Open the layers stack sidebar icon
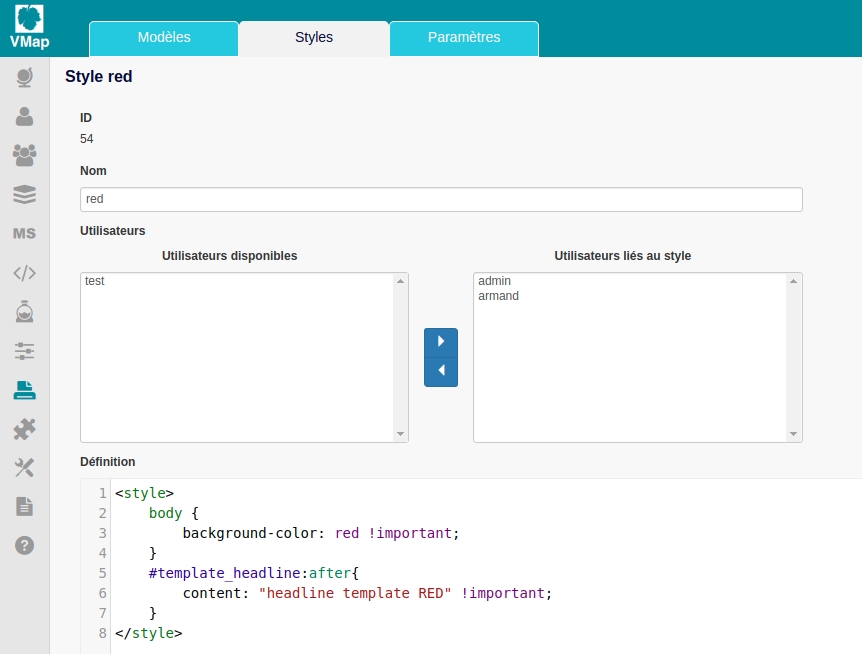The image size is (862, 654). tap(25, 195)
